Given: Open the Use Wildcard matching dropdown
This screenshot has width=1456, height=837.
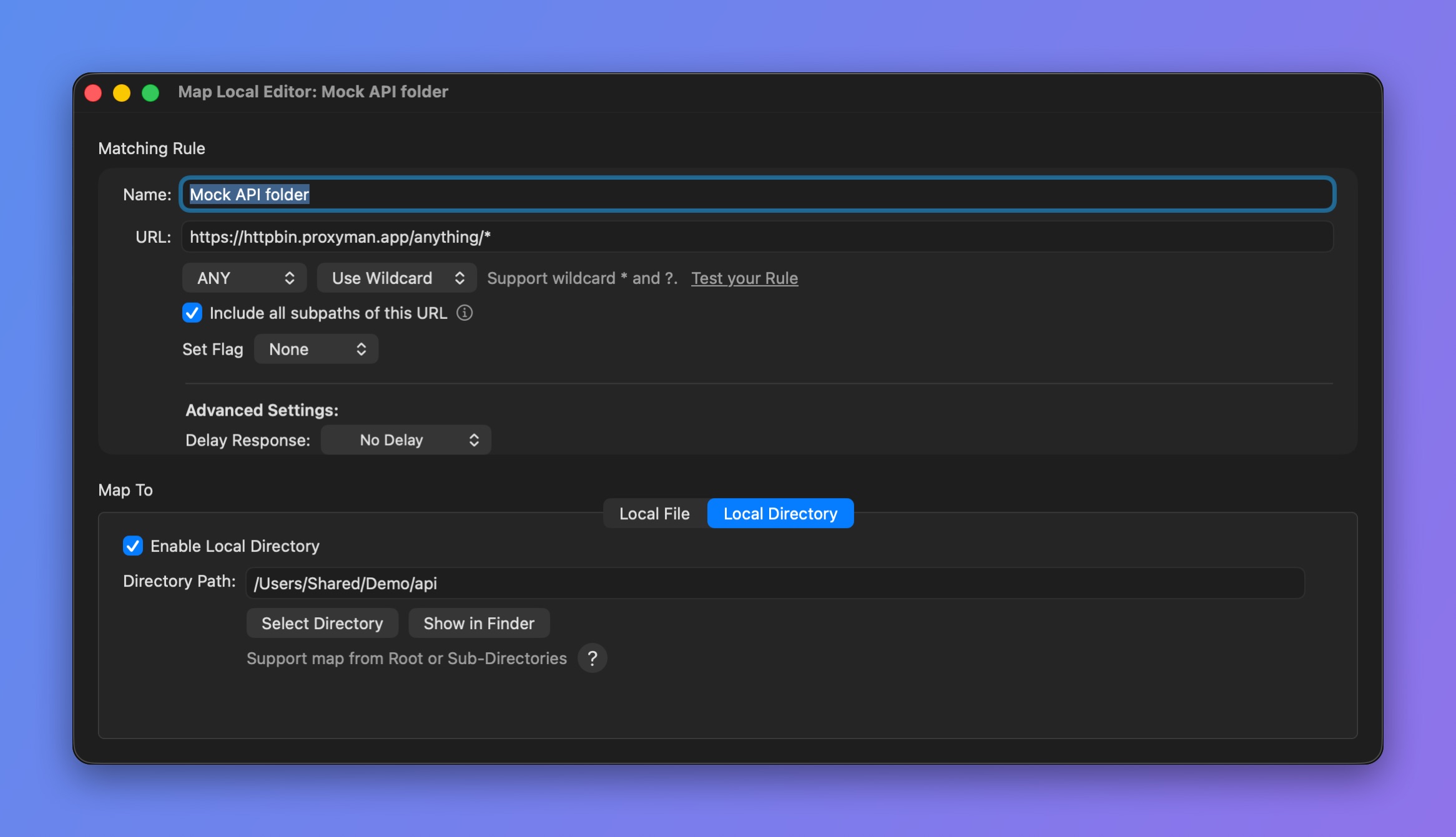Looking at the screenshot, I should pos(396,278).
